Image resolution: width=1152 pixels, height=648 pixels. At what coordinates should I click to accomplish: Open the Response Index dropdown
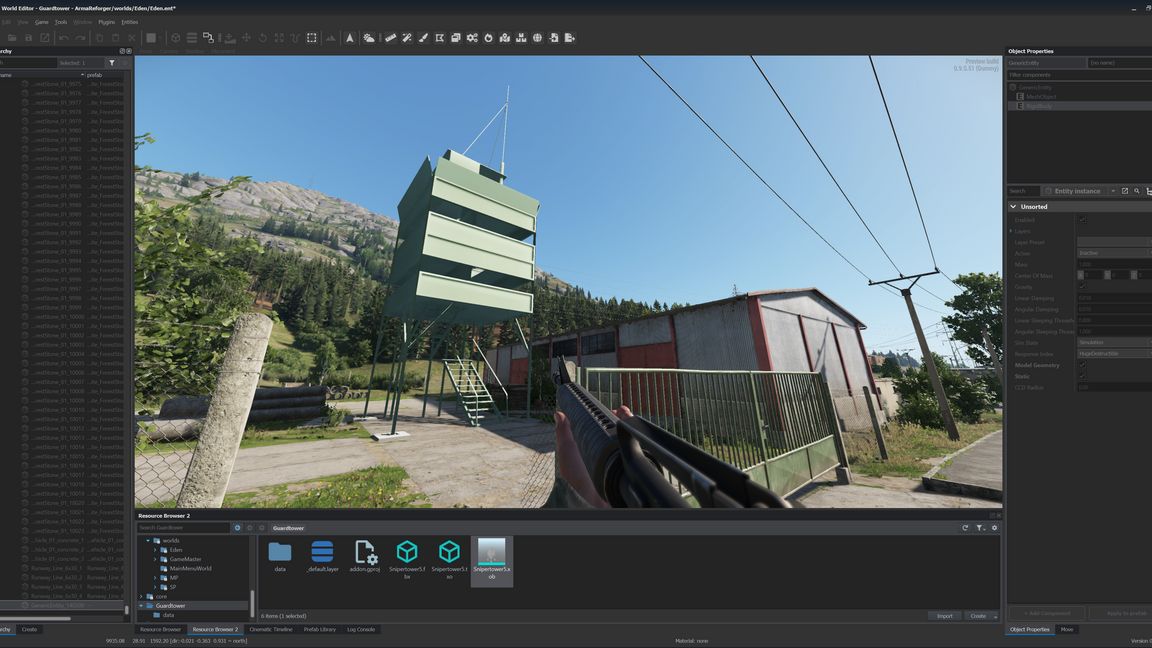coord(1113,354)
